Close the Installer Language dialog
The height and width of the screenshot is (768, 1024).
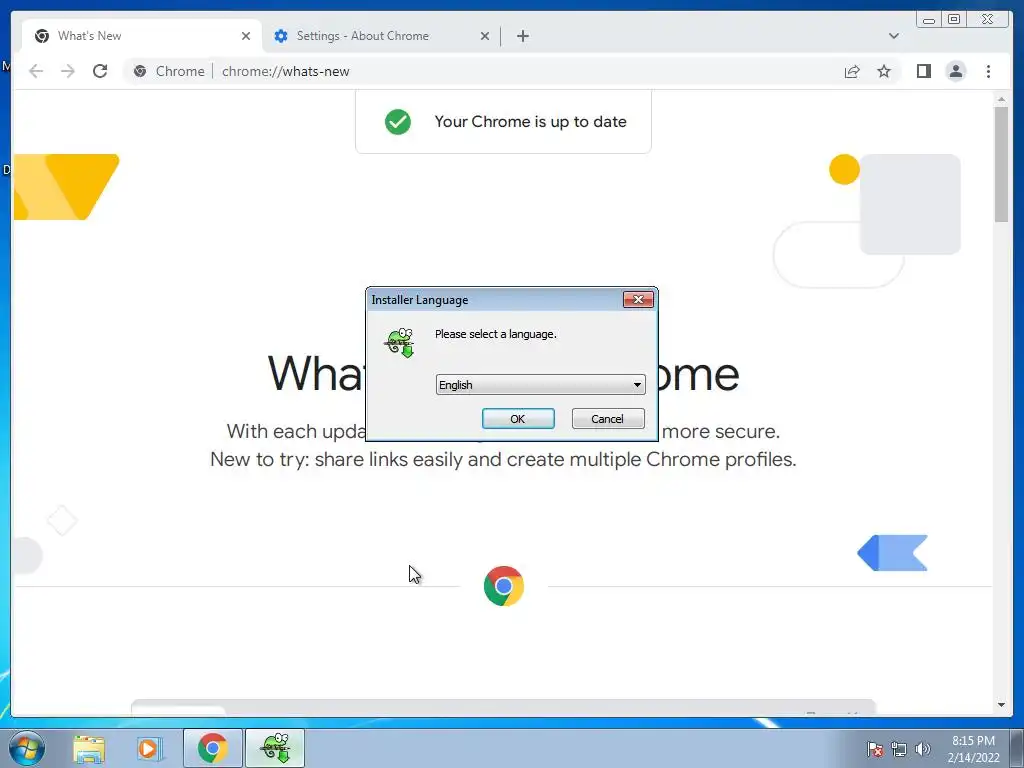tap(638, 299)
